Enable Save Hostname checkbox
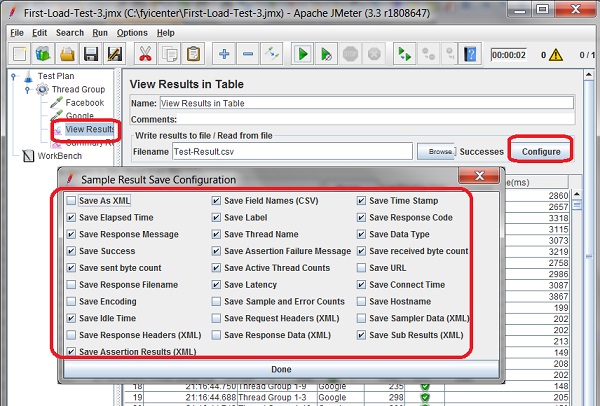The width and height of the screenshot is (600, 406). tap(361, 302)
